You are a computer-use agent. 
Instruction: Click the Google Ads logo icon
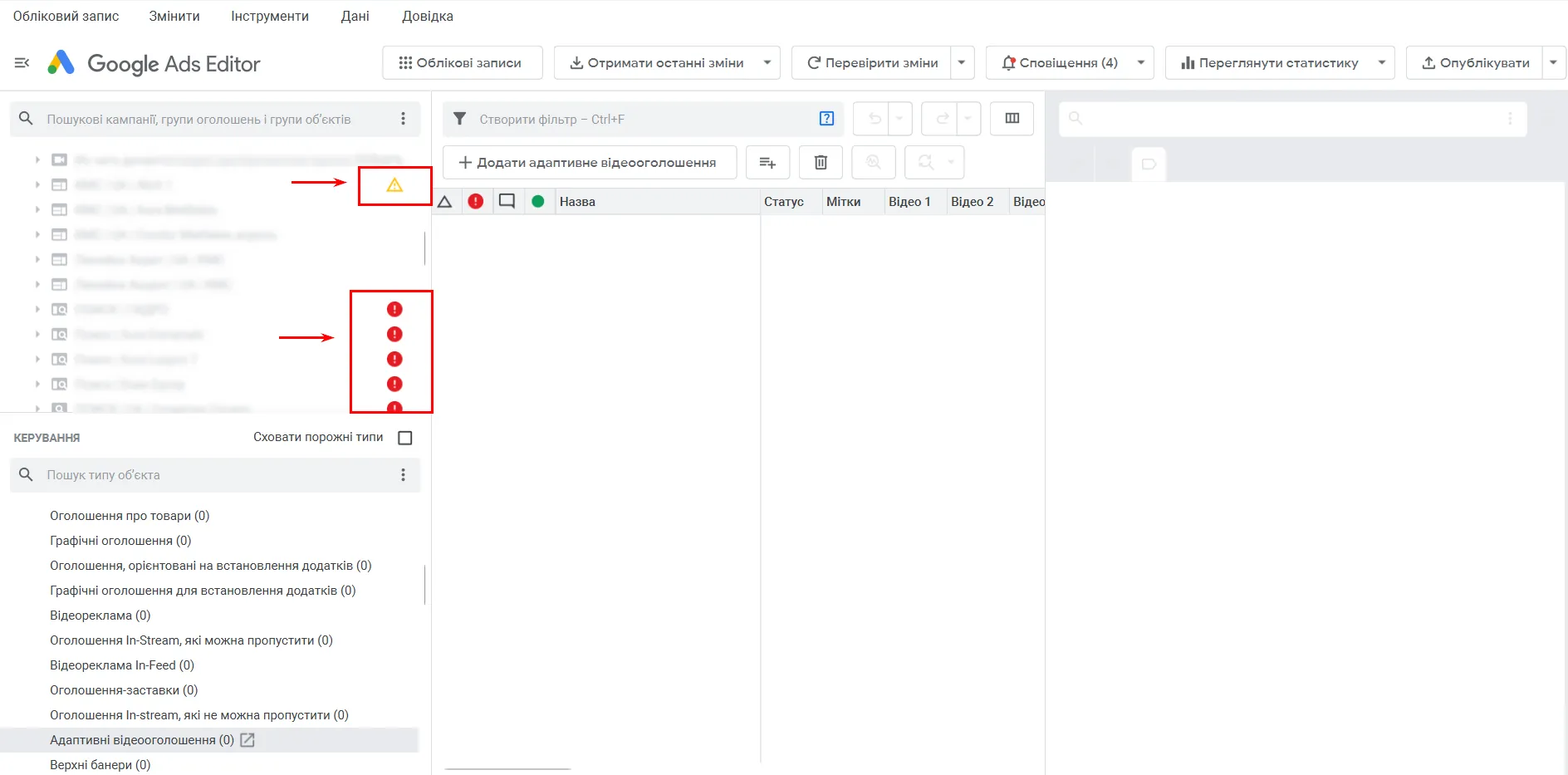coord(61,63)
